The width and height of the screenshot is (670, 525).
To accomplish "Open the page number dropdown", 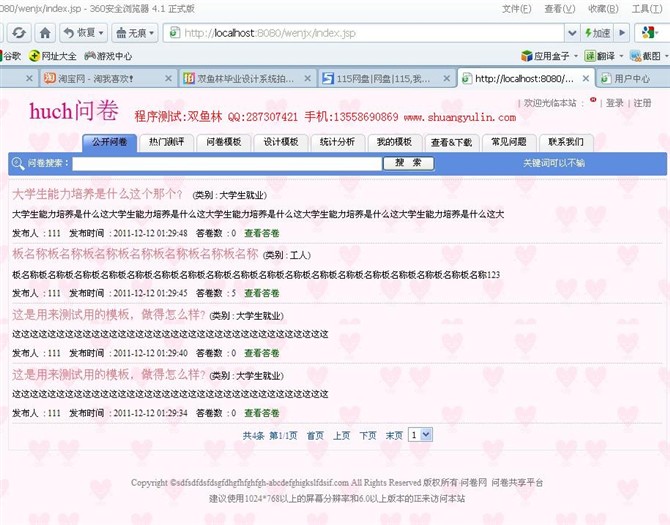I will (420, 435).
